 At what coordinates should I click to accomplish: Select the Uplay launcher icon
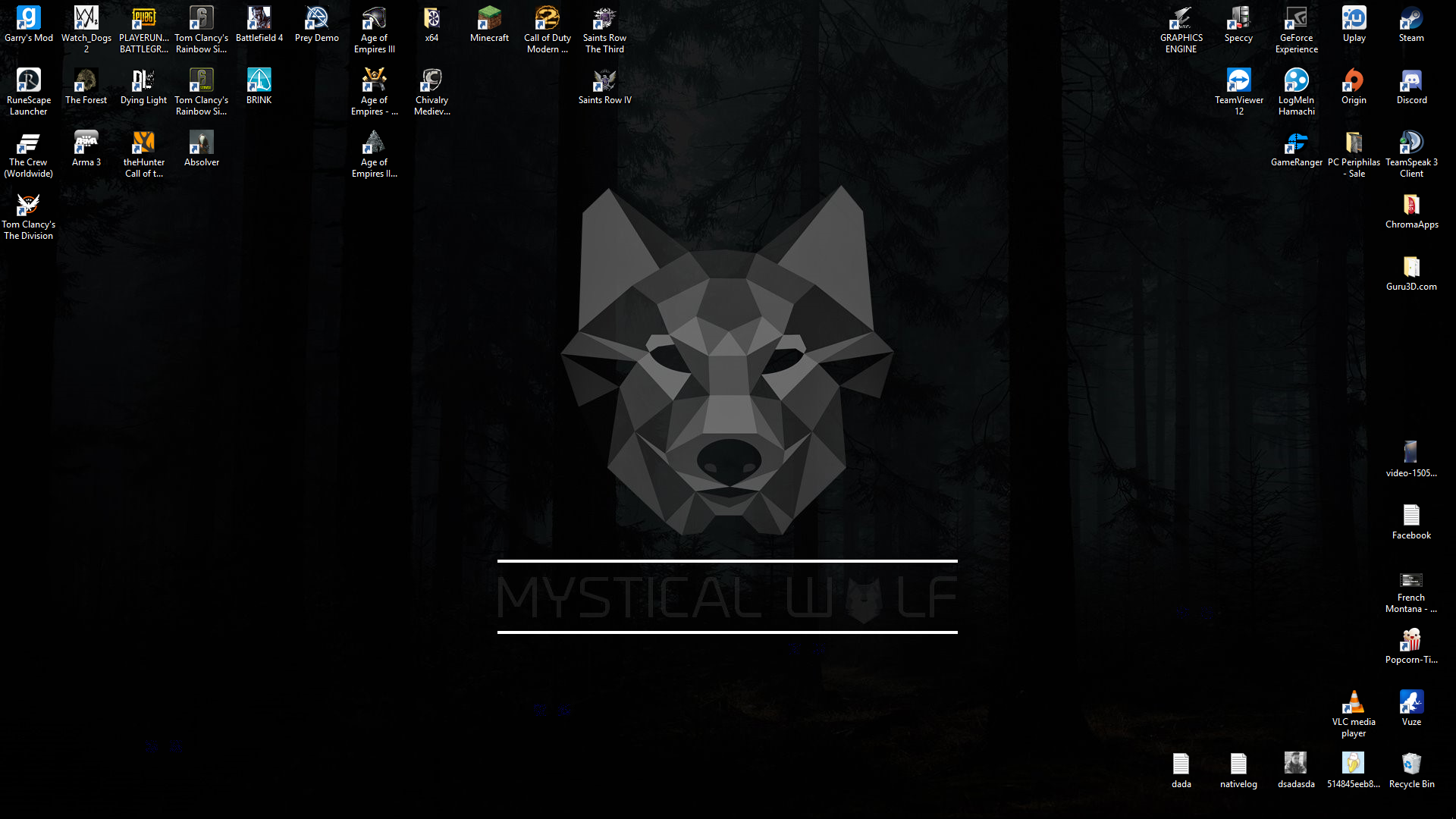pyautogui.click(x=1354, y=18)
